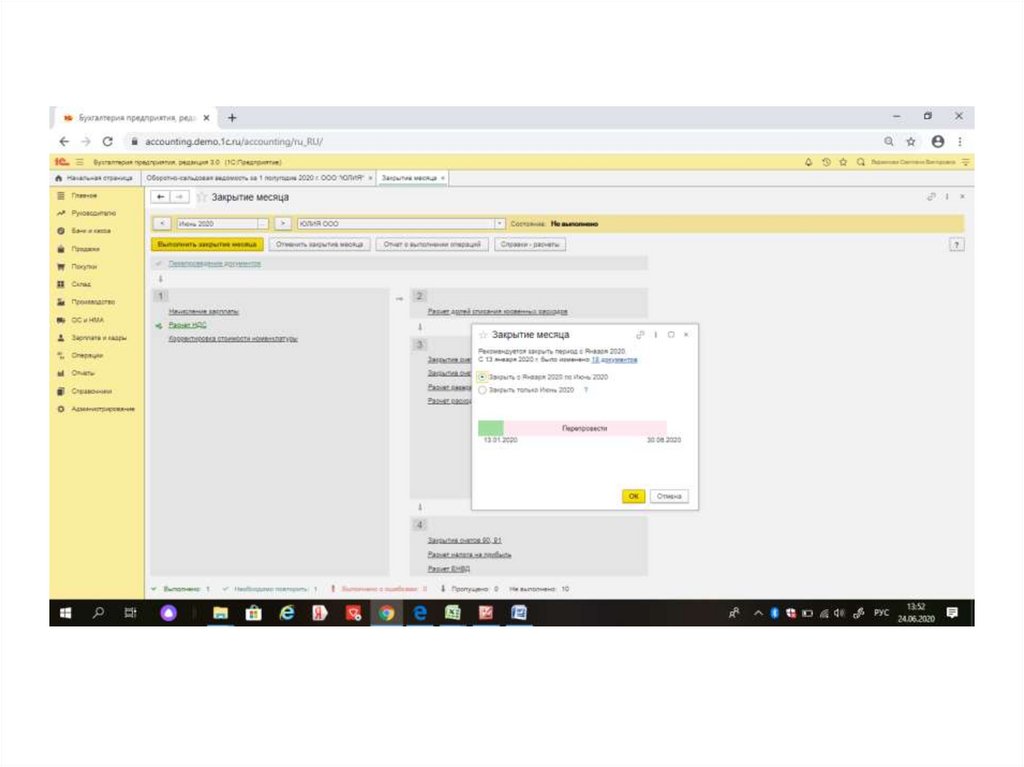The width and height of the screenshot is (1024, 767).
Task: Click the question mark help button
Action: [x=957, y=244]
